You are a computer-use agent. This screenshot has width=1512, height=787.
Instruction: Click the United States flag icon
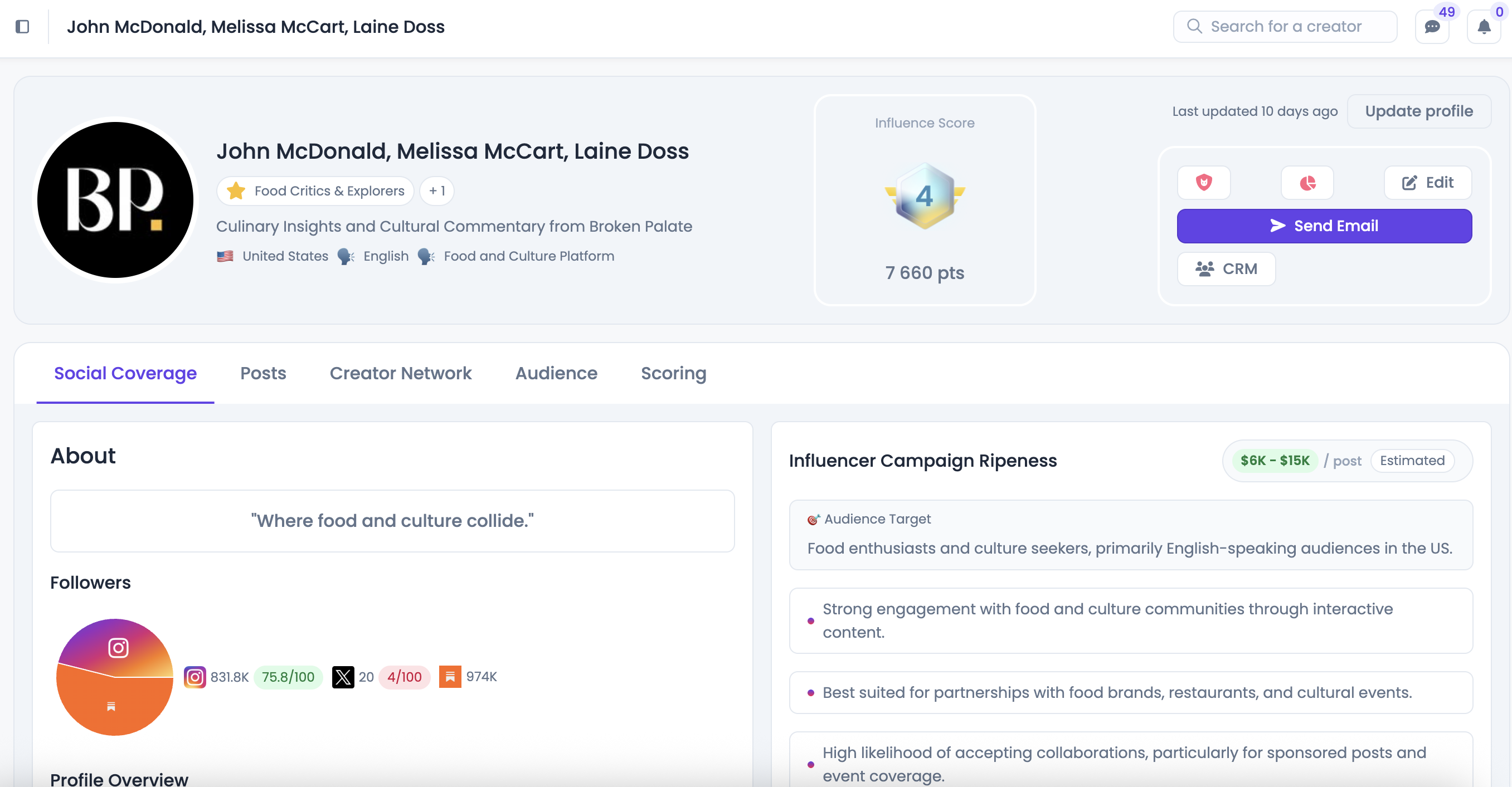225,256
